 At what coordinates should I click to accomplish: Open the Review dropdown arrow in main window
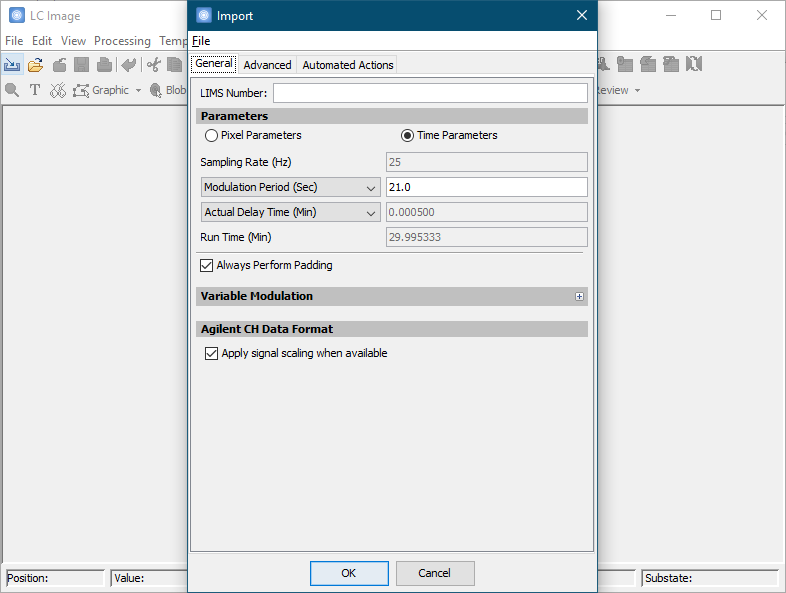(638, 91)
